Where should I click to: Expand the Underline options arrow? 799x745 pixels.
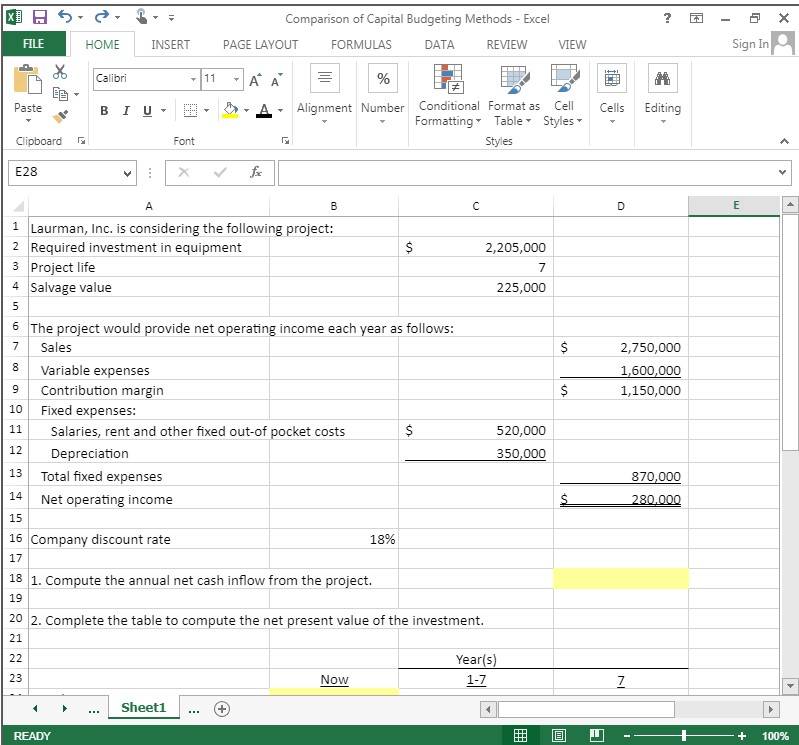[x=164, y=111]
